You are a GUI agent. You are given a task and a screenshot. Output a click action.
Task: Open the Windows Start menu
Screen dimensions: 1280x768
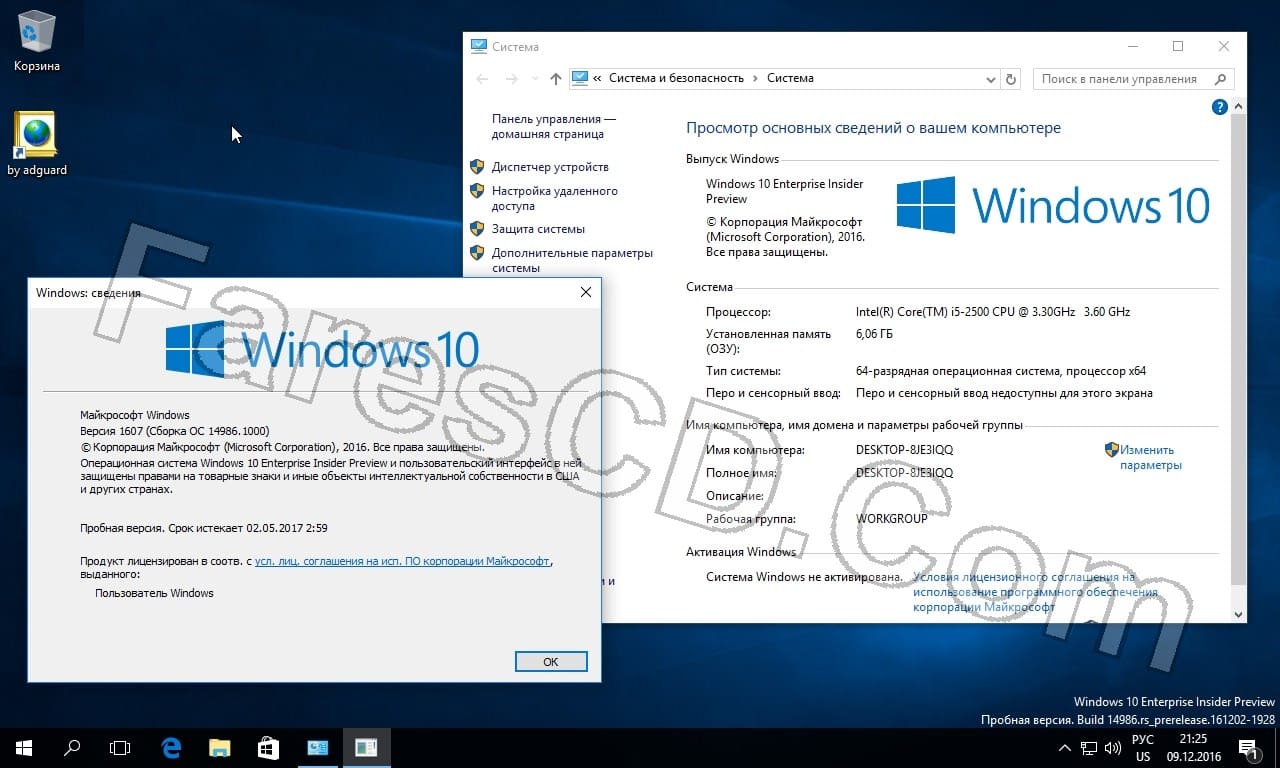click(x=24, y=747)
